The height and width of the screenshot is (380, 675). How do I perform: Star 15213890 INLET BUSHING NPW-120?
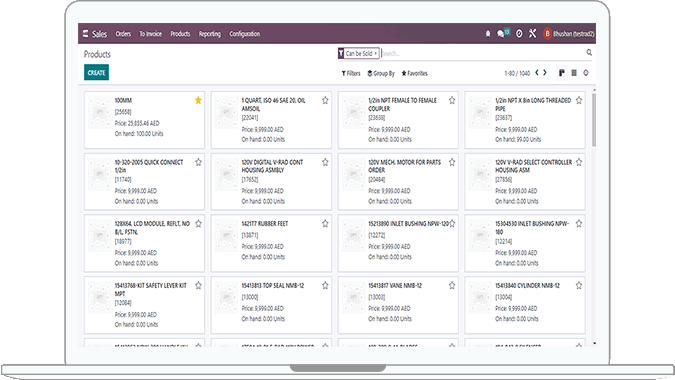click(452, 223)
